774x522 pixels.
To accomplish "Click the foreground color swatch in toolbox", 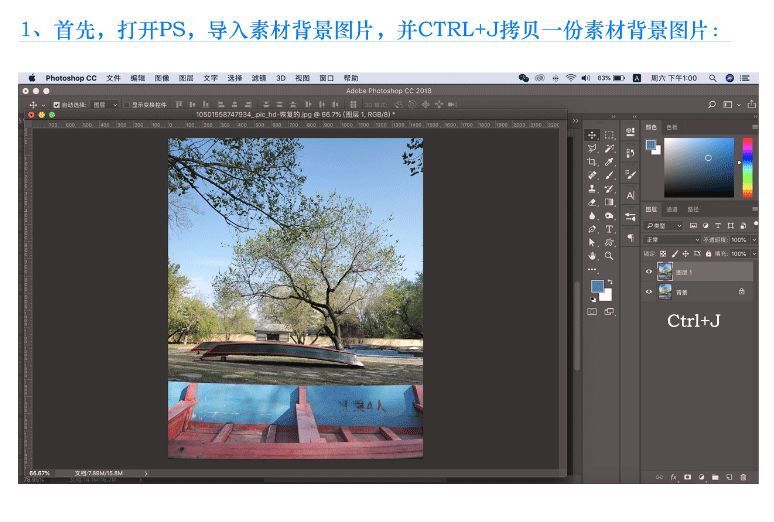I will 597,285.
